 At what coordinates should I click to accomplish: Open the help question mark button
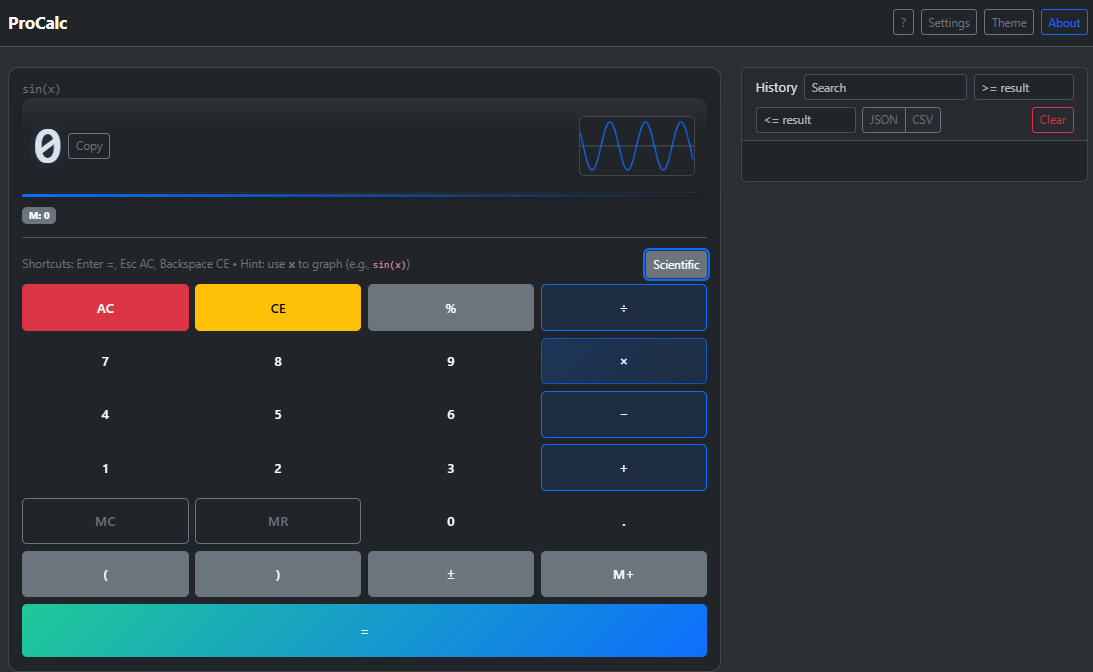(903, 22)
